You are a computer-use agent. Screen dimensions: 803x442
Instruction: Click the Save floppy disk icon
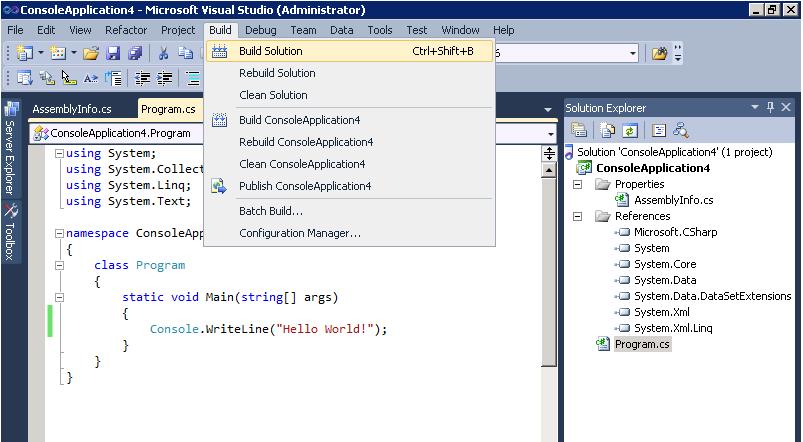click(x=113, y=53)
